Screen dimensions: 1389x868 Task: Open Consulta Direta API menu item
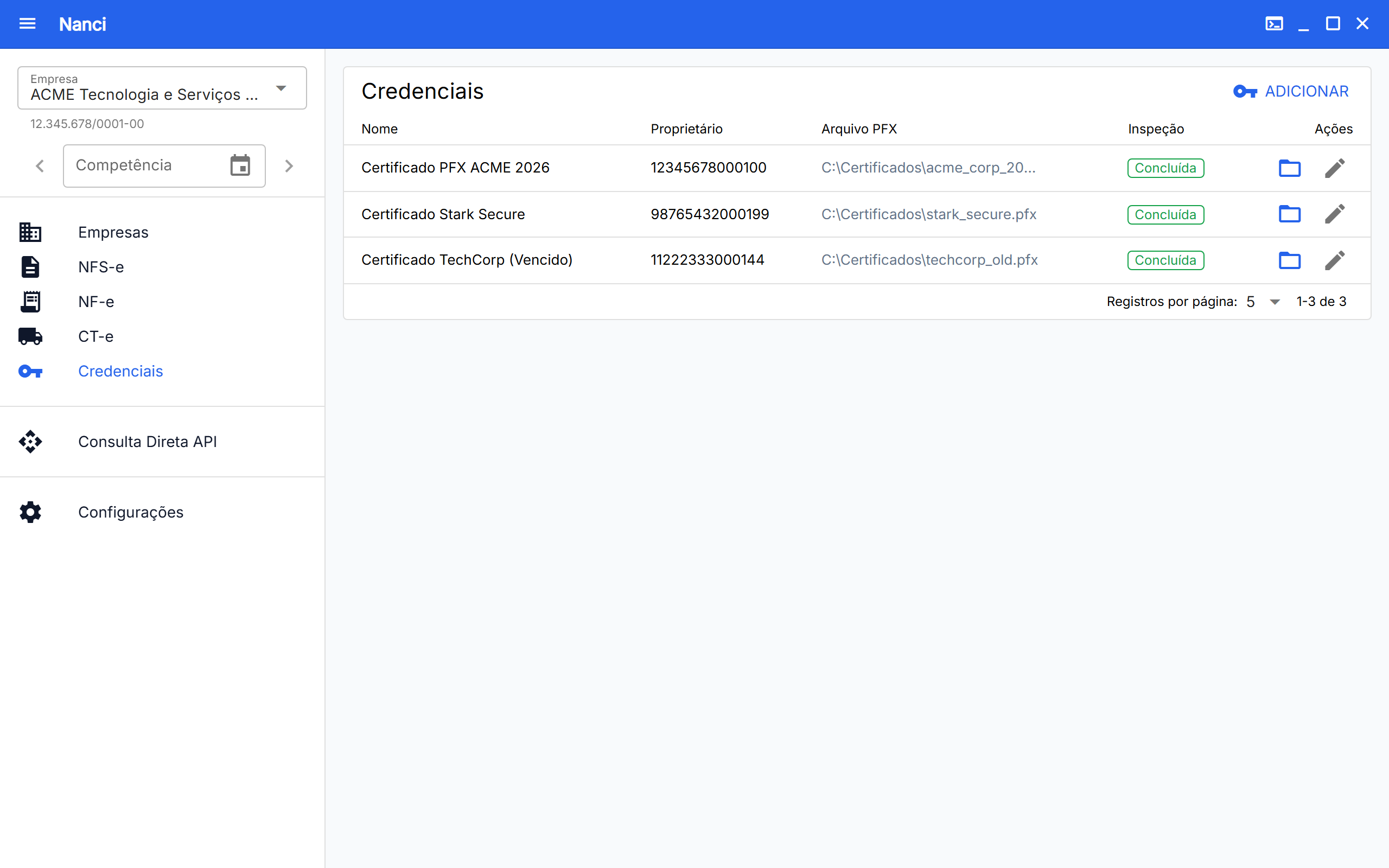(162, 442)
